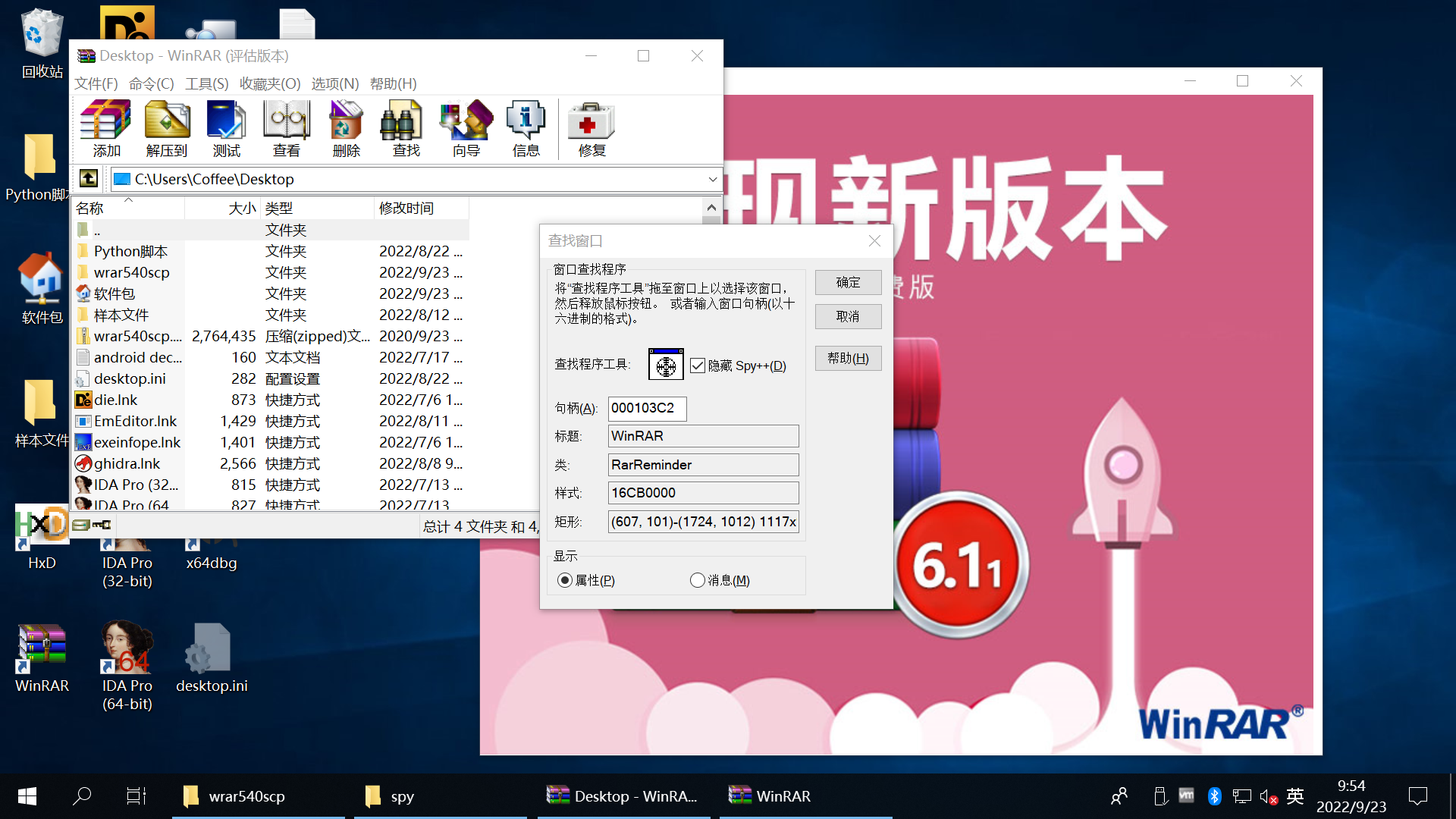Select the EmEditor.lnk file row
The height and width of the screenshot is (819, 1456).
tap(271, 421)
